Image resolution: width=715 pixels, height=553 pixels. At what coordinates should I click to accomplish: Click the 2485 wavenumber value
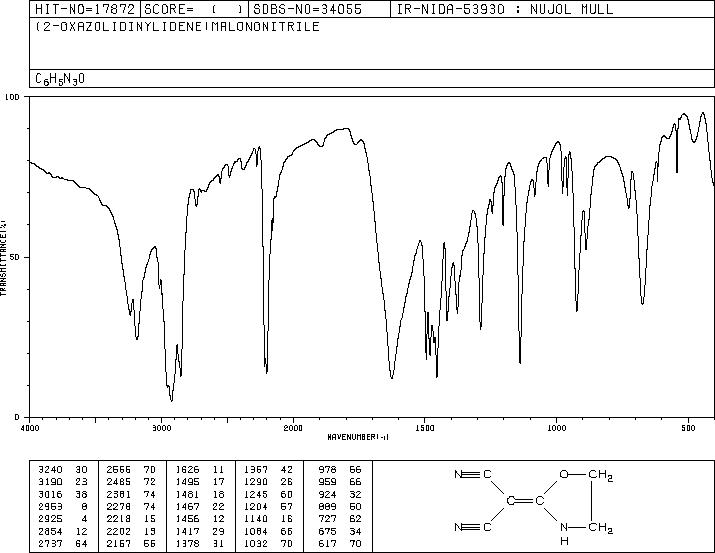119,482
